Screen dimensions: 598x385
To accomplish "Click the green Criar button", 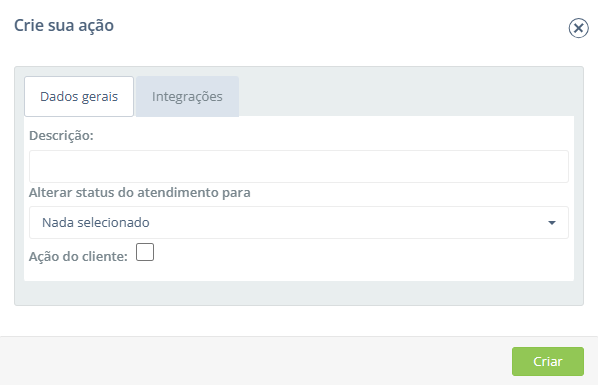I will click(x=548, y=361).
